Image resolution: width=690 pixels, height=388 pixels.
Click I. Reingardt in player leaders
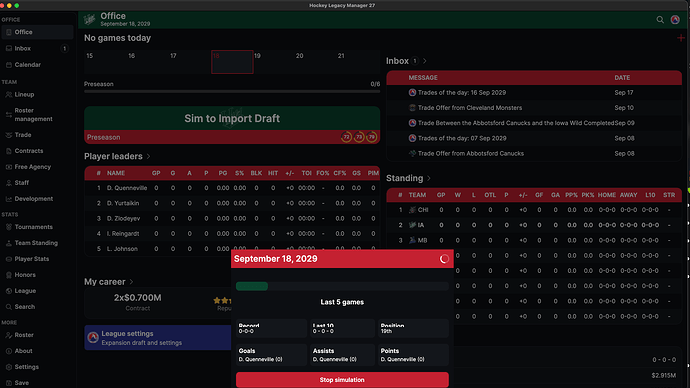click(x=123, y=234)
